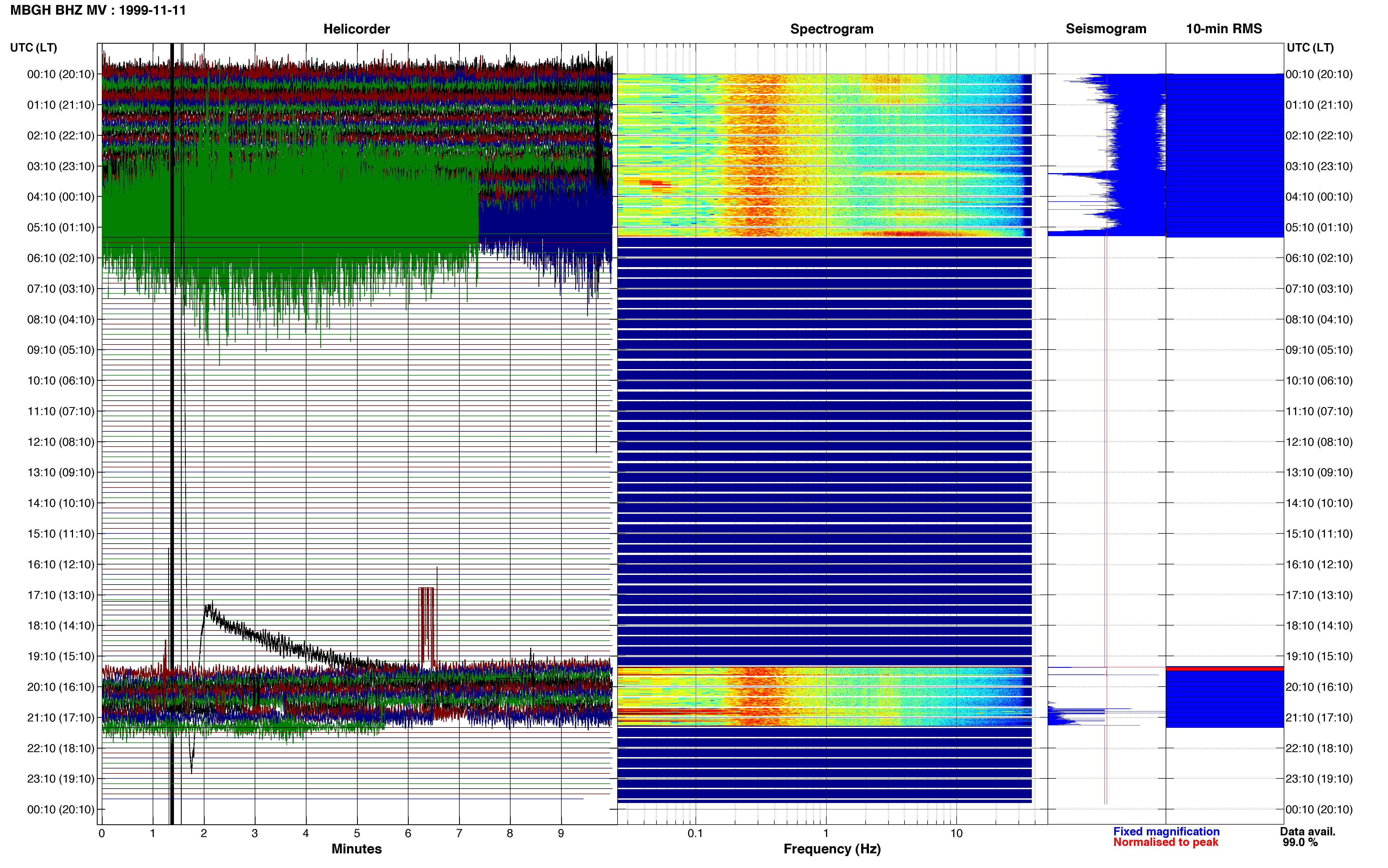Click the RMS-side time label '06:10 (02:10)'
Viewport: 1388px width, 868px height.
1319,258
